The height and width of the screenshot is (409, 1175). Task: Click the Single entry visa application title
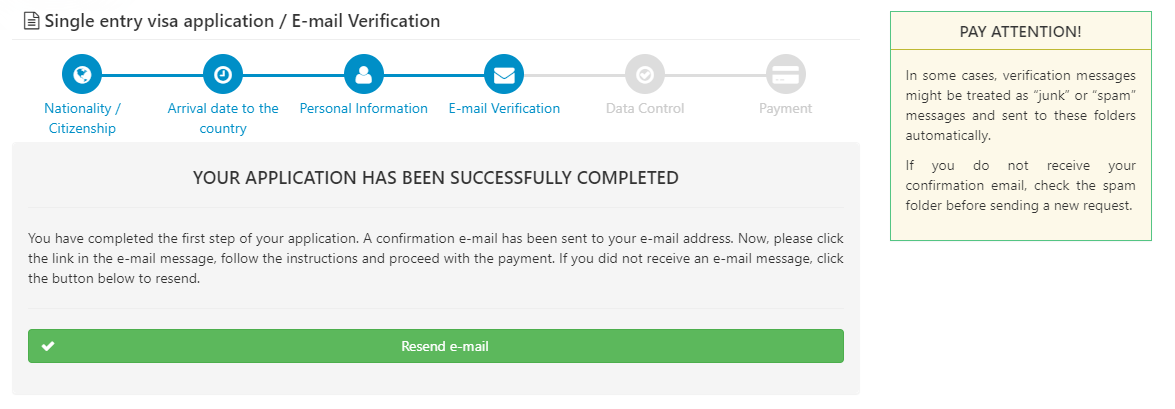pyautogui.click(x=242, y=21)
